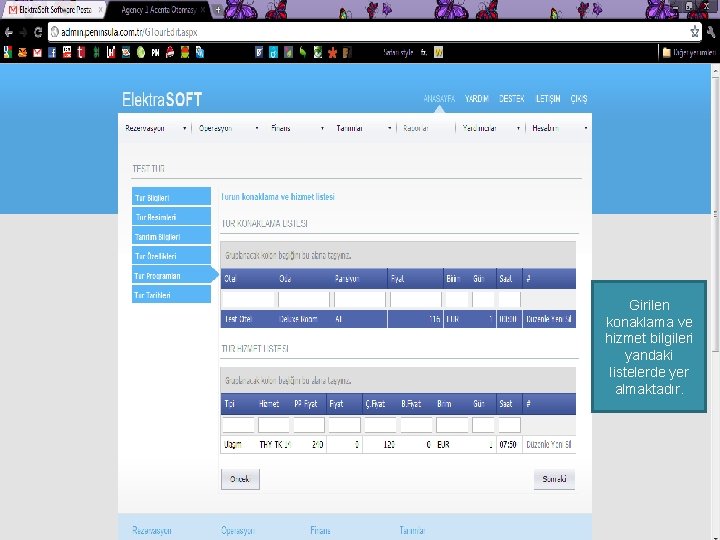Open Rezervasyon link in the page footer

click(x=152, y=530)
